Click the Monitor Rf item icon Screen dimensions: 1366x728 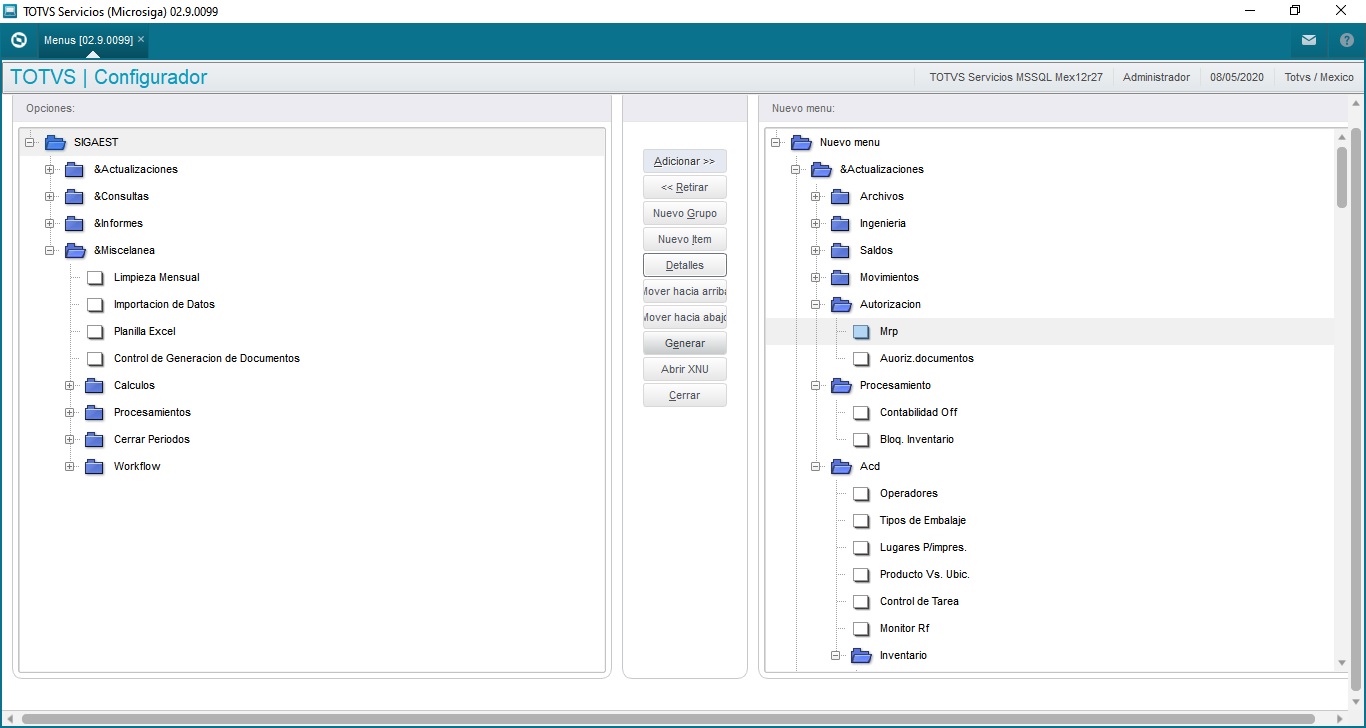tap(861, 628)
